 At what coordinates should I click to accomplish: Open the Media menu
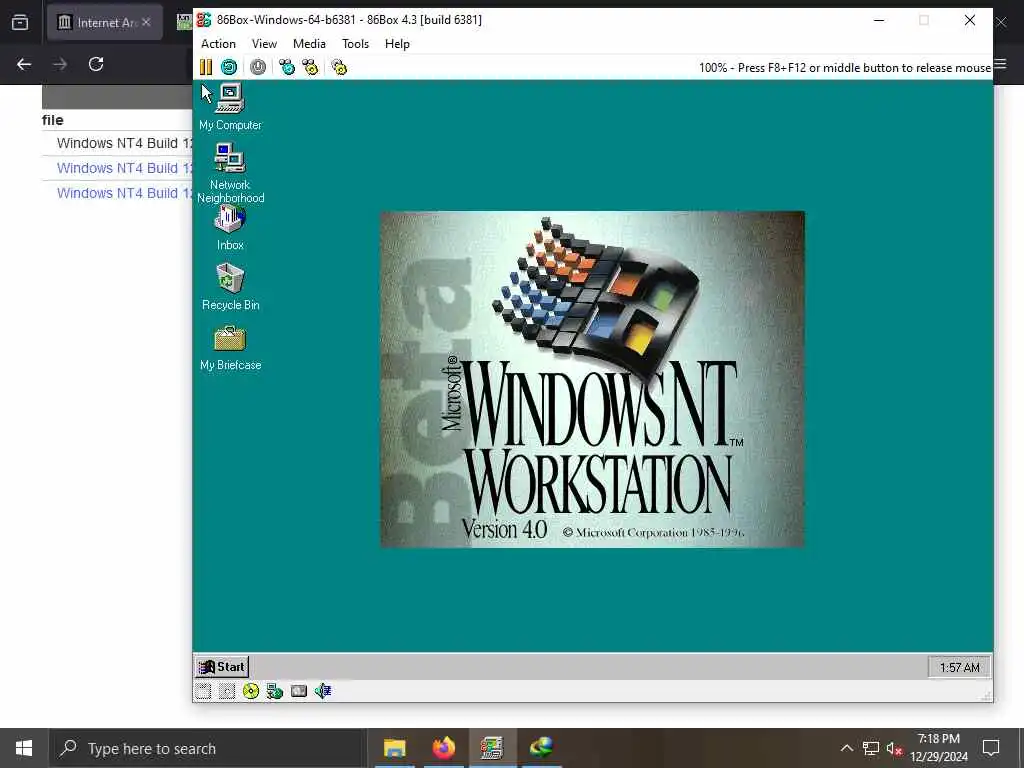click(309, 44)
